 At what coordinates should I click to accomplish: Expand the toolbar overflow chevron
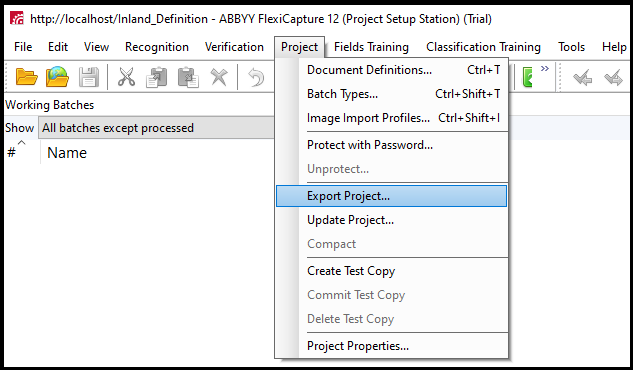[x=545, y=69]
